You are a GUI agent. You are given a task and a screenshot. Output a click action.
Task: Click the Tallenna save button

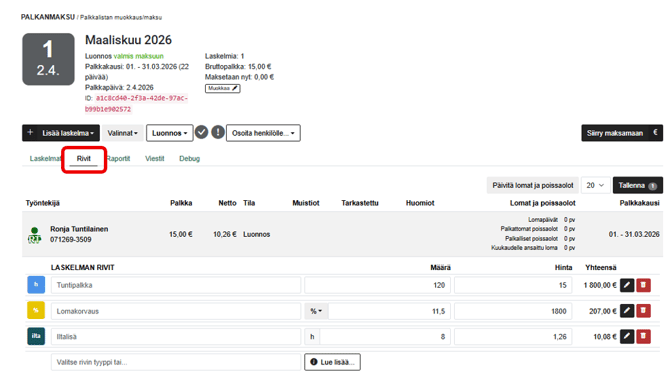click(x=638, y=185)
